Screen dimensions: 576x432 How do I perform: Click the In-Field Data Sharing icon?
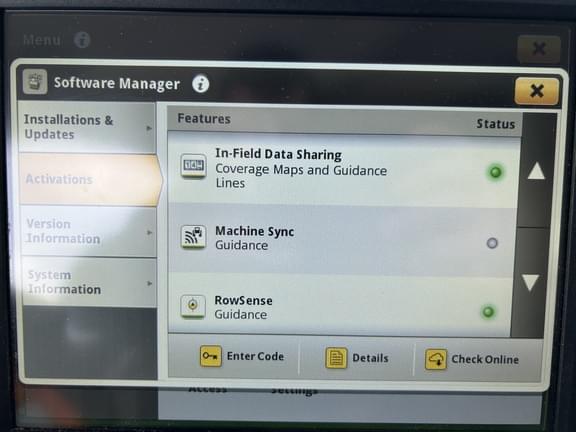(x=193, y=166)
